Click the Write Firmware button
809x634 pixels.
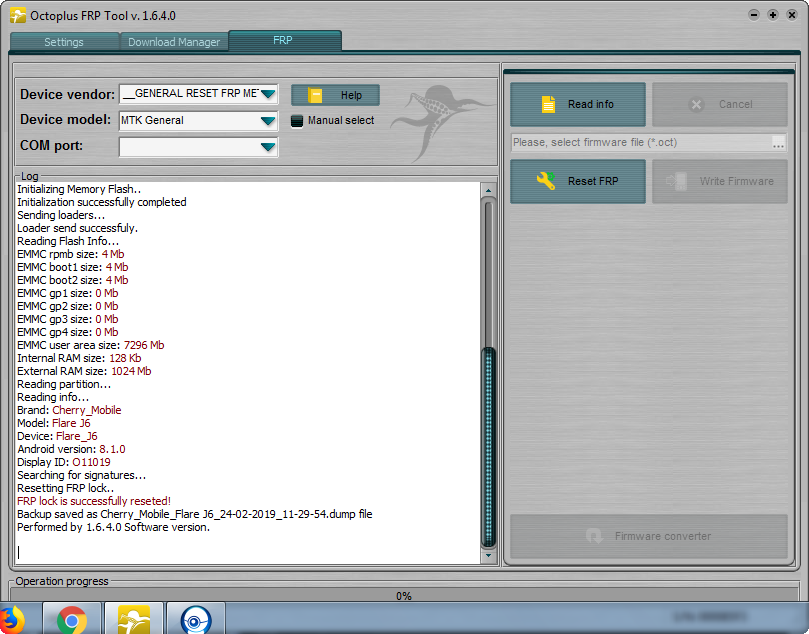coord(720,181)
